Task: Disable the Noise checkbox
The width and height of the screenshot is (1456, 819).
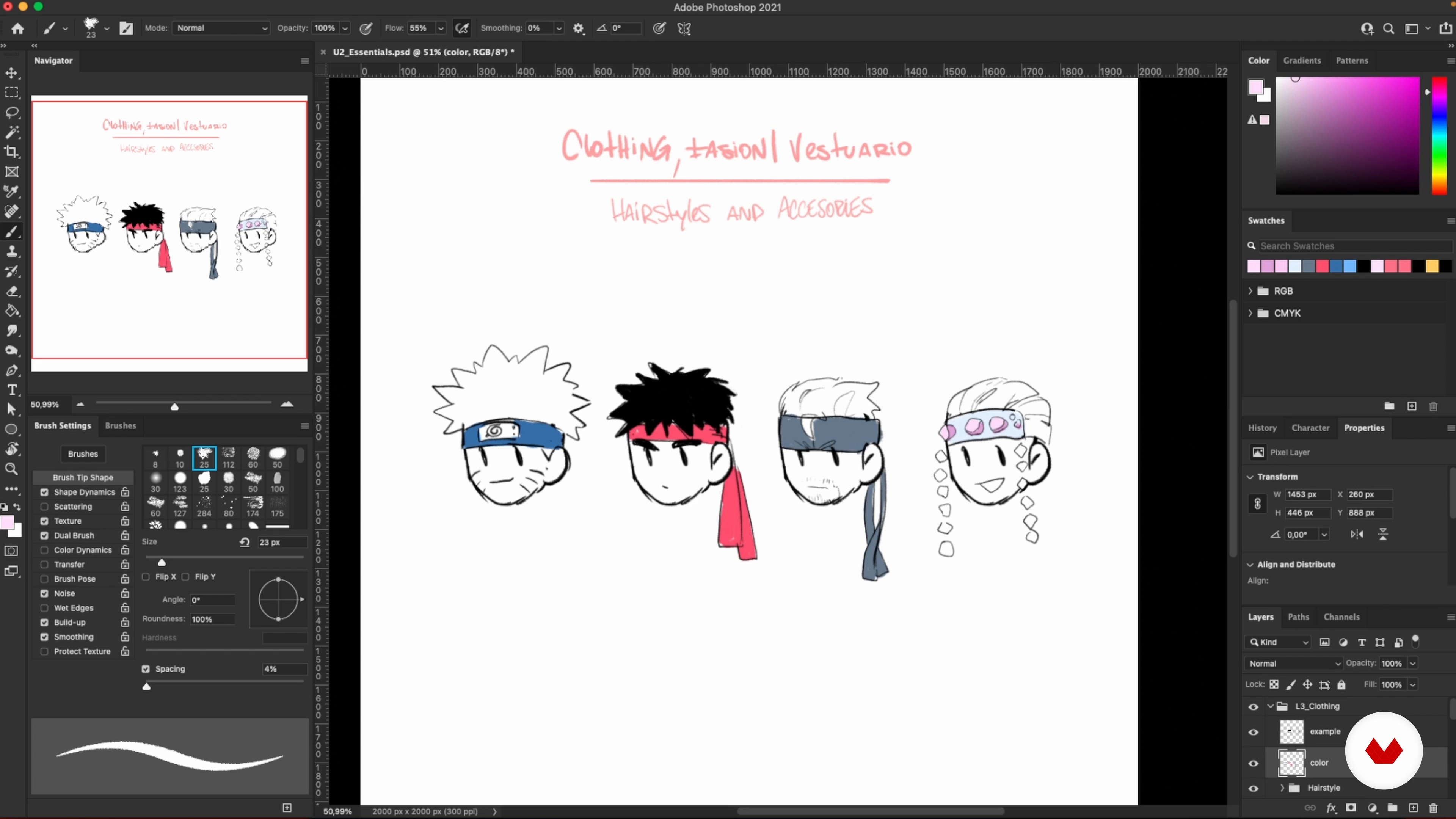Action: [45, 593]
